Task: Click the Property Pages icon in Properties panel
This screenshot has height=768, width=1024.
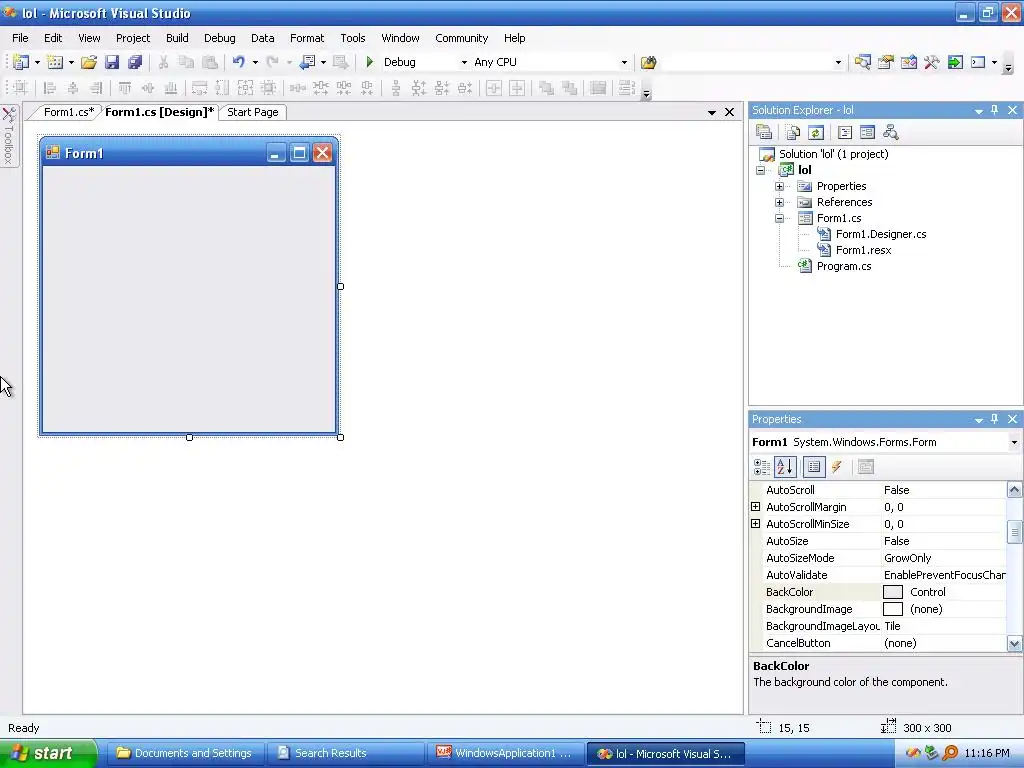Action: pyautogui.click(x=865, y=466)
